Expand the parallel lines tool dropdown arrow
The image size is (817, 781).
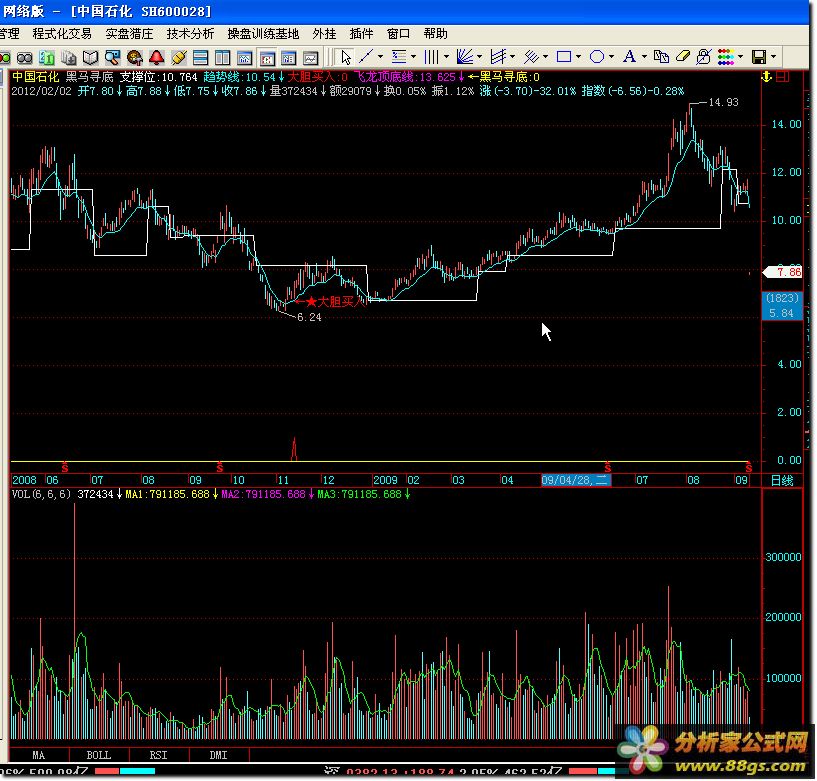[546, 57]
